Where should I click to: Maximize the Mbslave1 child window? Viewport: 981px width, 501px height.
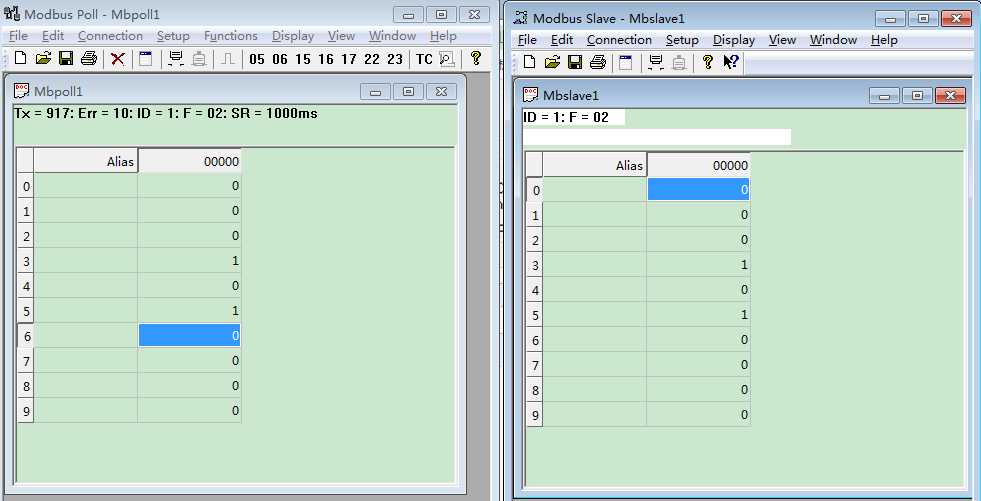pyautogui.click(x=917, y=95)
